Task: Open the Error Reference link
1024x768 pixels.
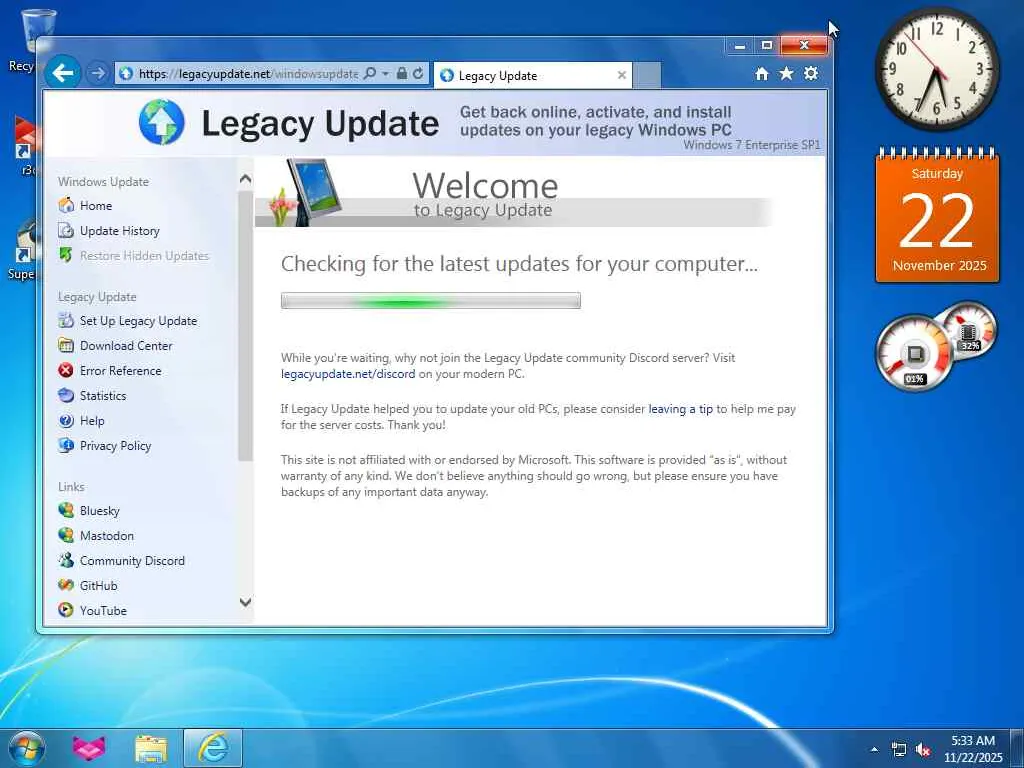Action: tap(120, 371)
